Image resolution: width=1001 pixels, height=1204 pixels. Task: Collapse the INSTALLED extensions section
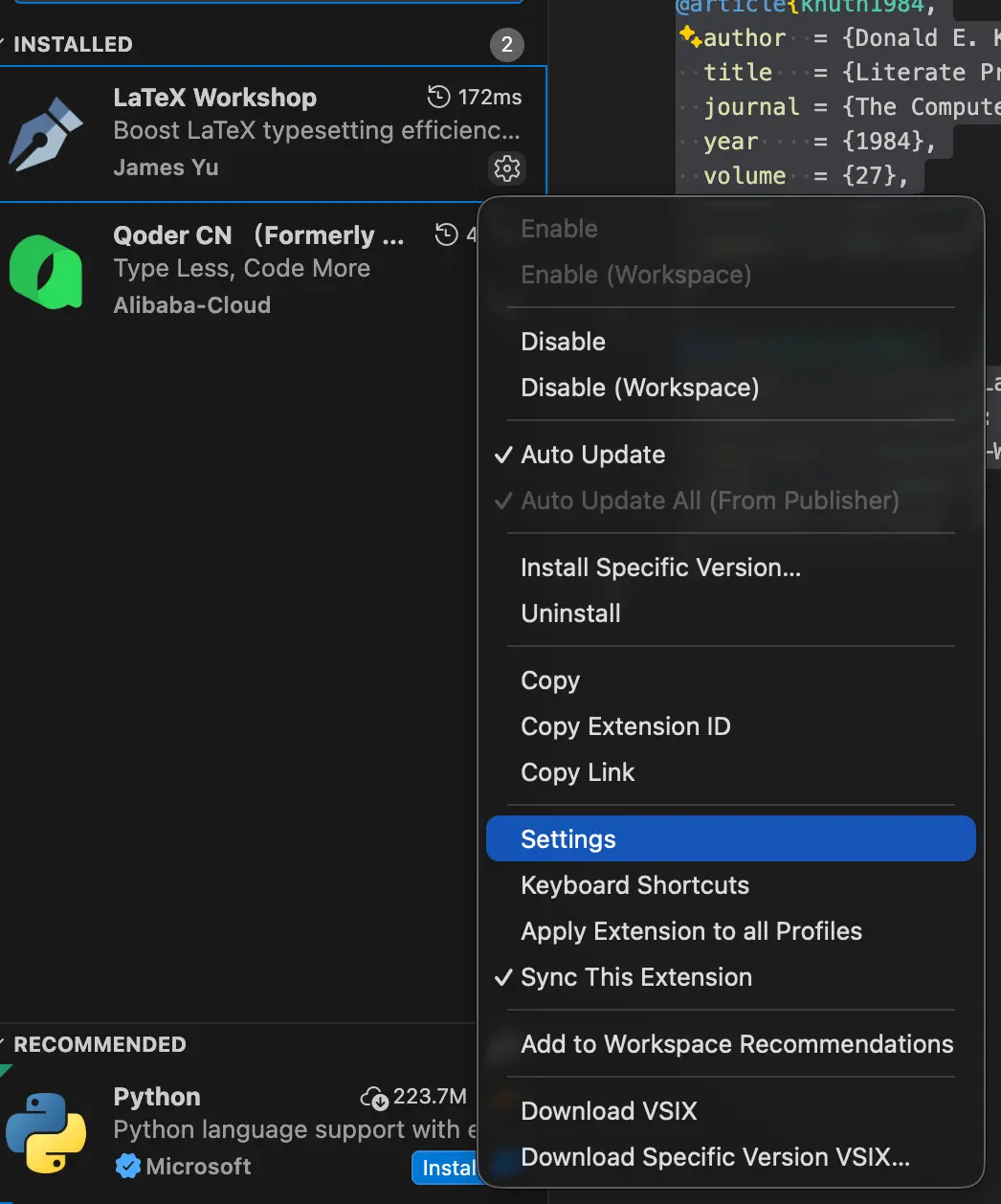(x=71, y=44)
